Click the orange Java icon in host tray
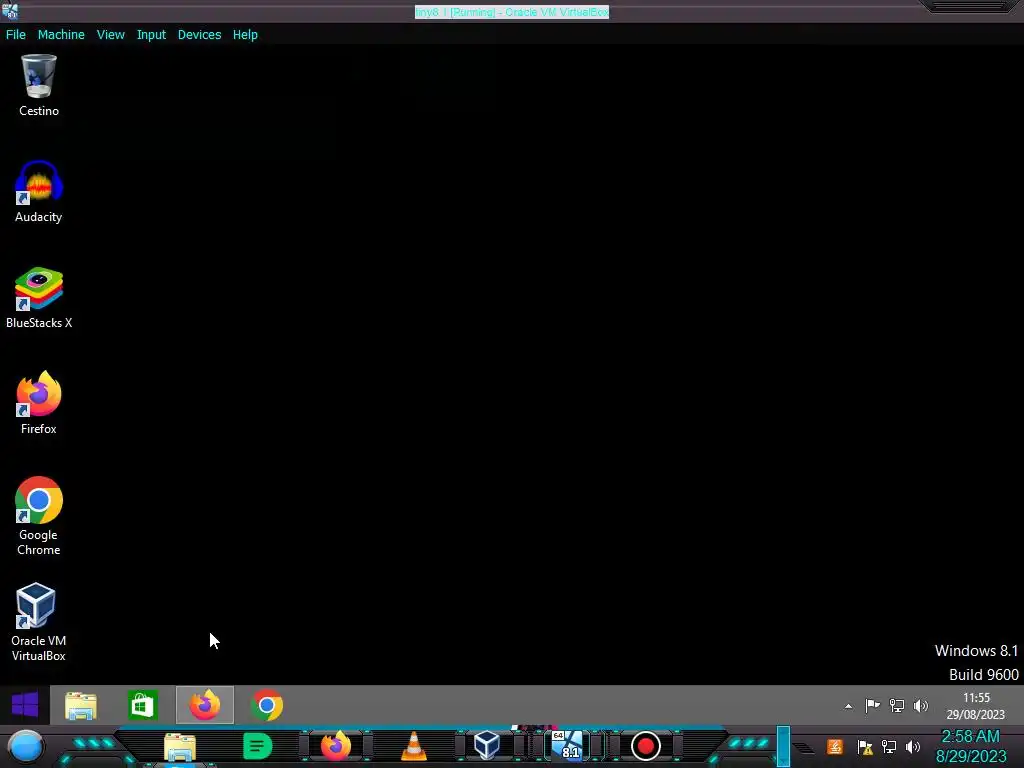The height and width of the screenshot is (768, 1024). click(834, 746)
